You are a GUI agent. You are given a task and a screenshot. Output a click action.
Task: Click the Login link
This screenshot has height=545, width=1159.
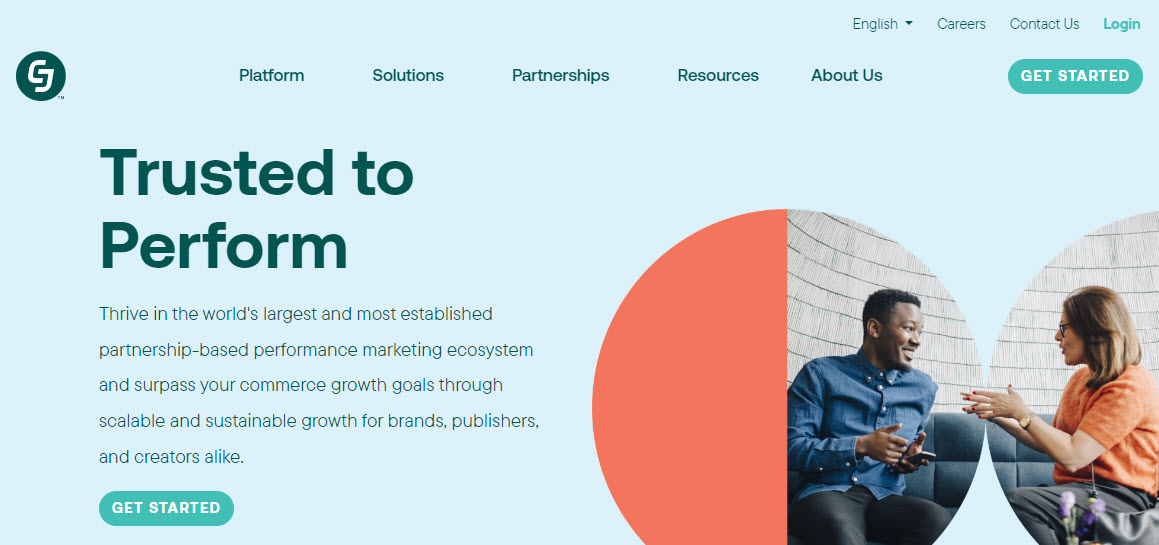click(1121, 24)
